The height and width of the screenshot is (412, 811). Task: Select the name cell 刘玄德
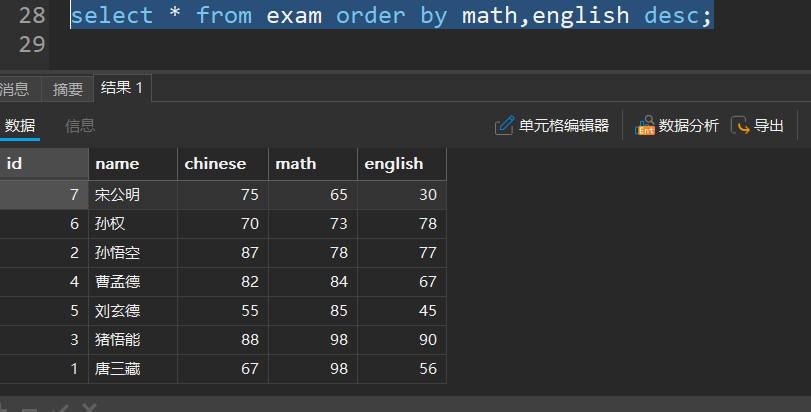point(133,311)
